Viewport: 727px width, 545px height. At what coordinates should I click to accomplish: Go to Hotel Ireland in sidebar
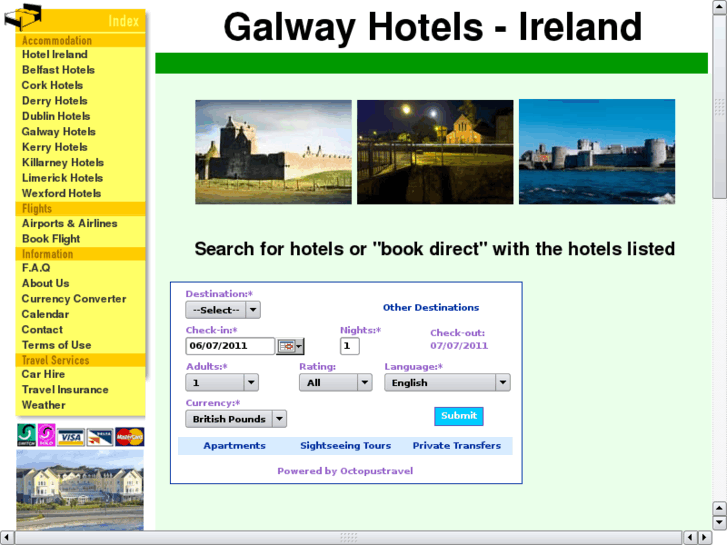pyautogui.click(x=55, y=55)
